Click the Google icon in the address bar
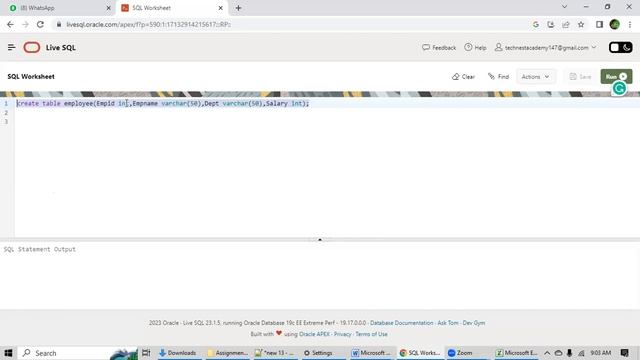This screenshot has height=360, width=640. coord(536,24)
